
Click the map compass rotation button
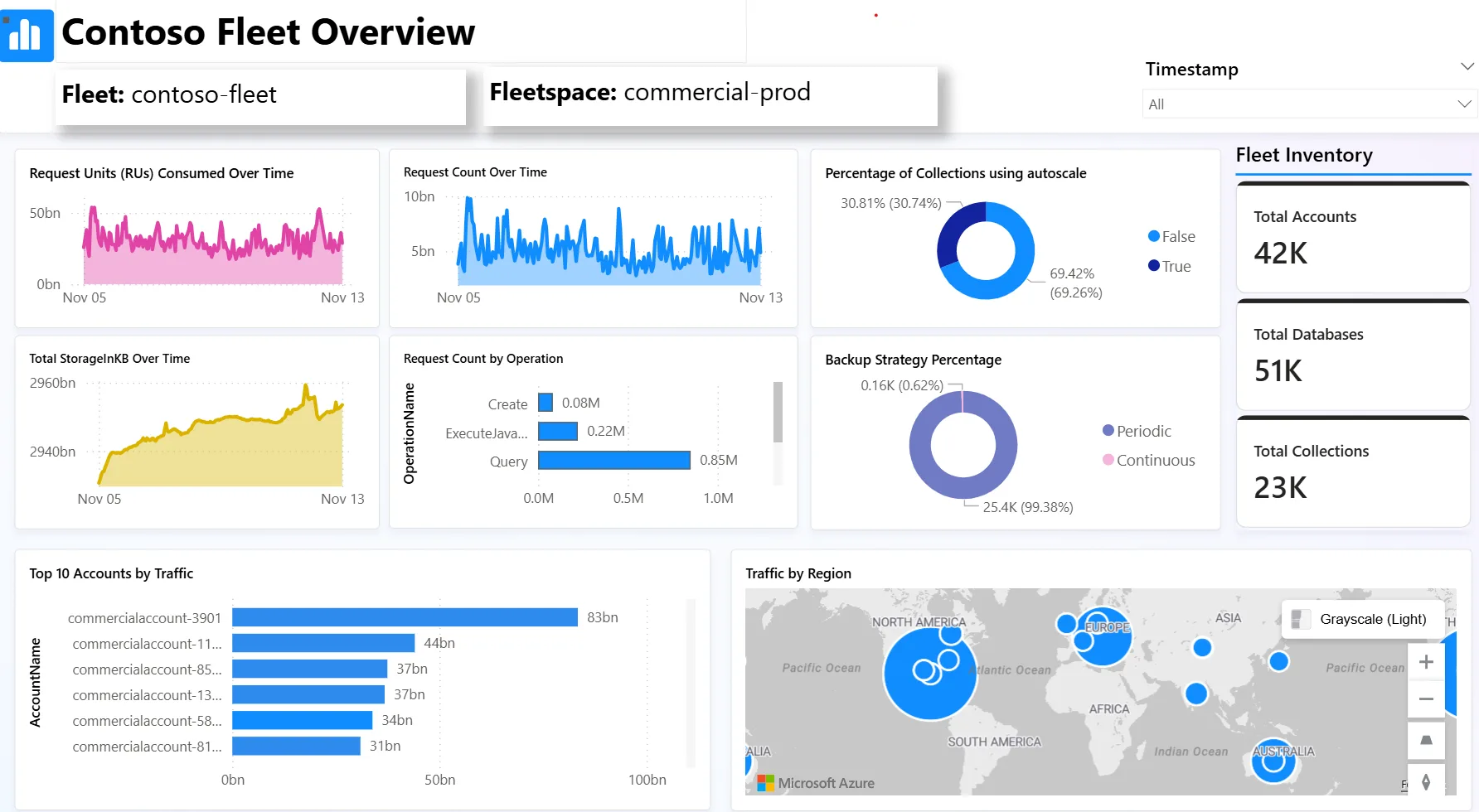pos(1426,781)
